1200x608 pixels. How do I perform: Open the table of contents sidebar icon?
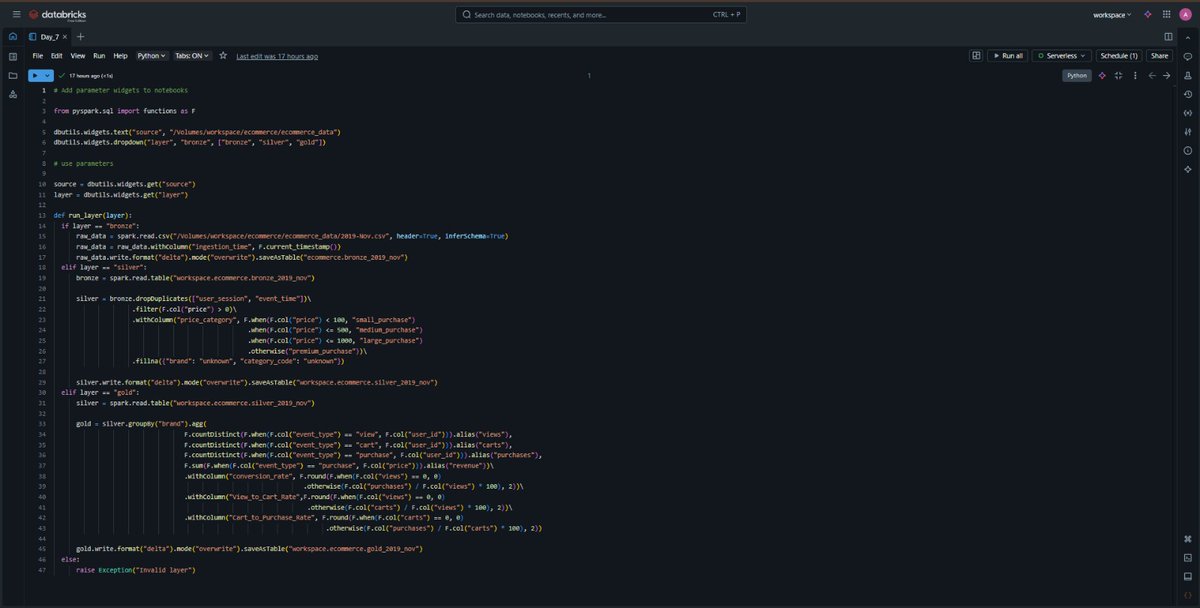[13, 56]
